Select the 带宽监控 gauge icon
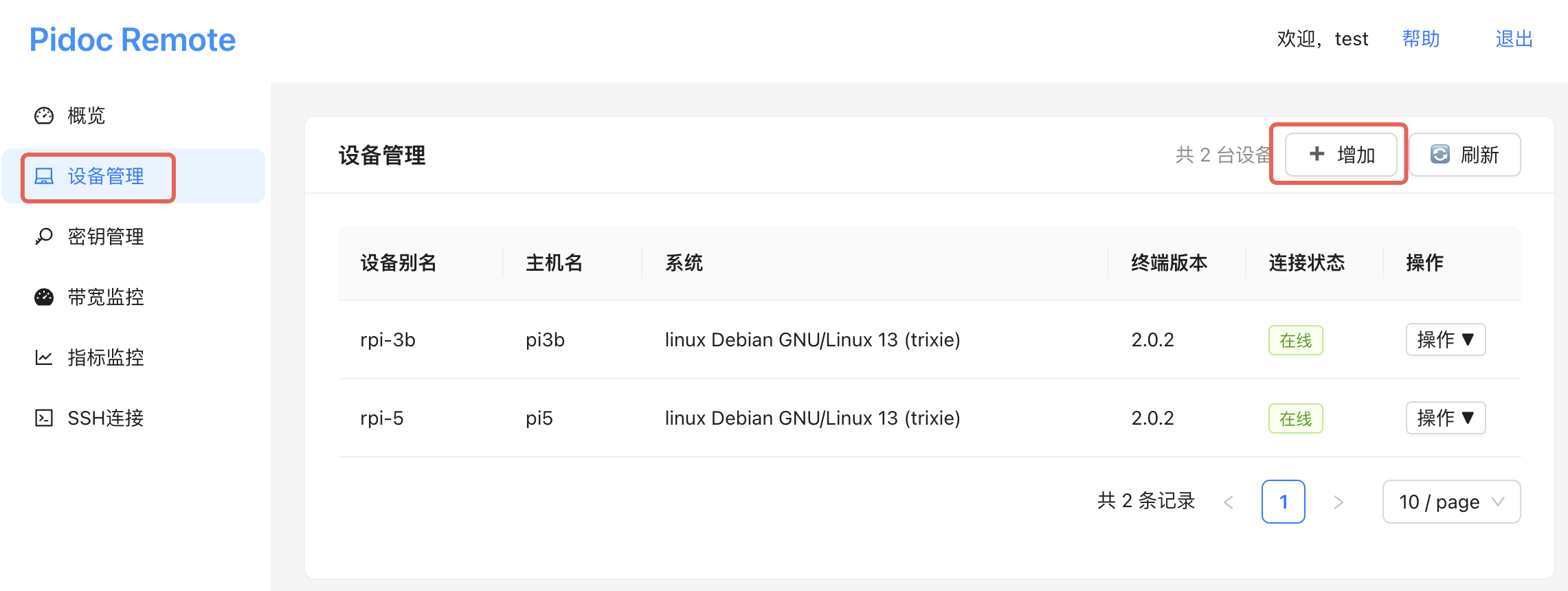The image size is (1568, 591). (43, 297)
